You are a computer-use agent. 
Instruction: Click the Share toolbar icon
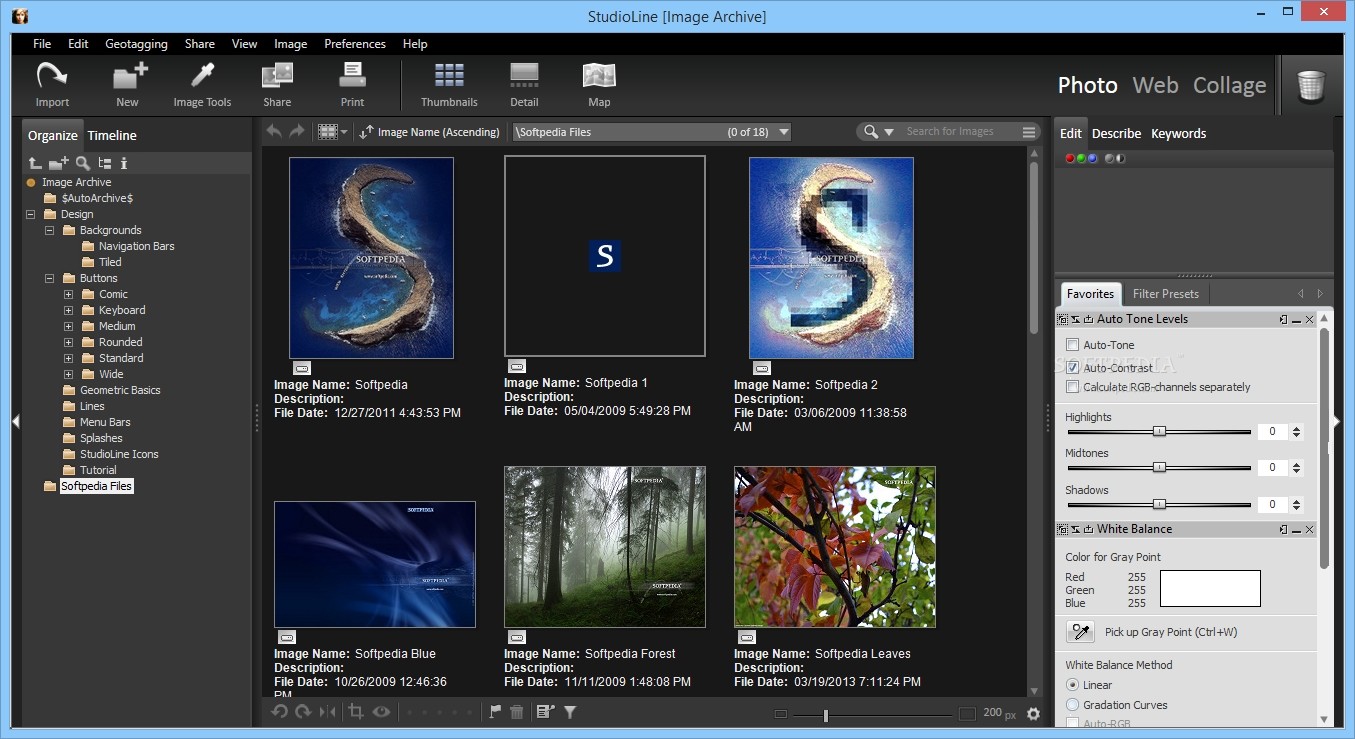pyautogui.click(x=277, y=76)
